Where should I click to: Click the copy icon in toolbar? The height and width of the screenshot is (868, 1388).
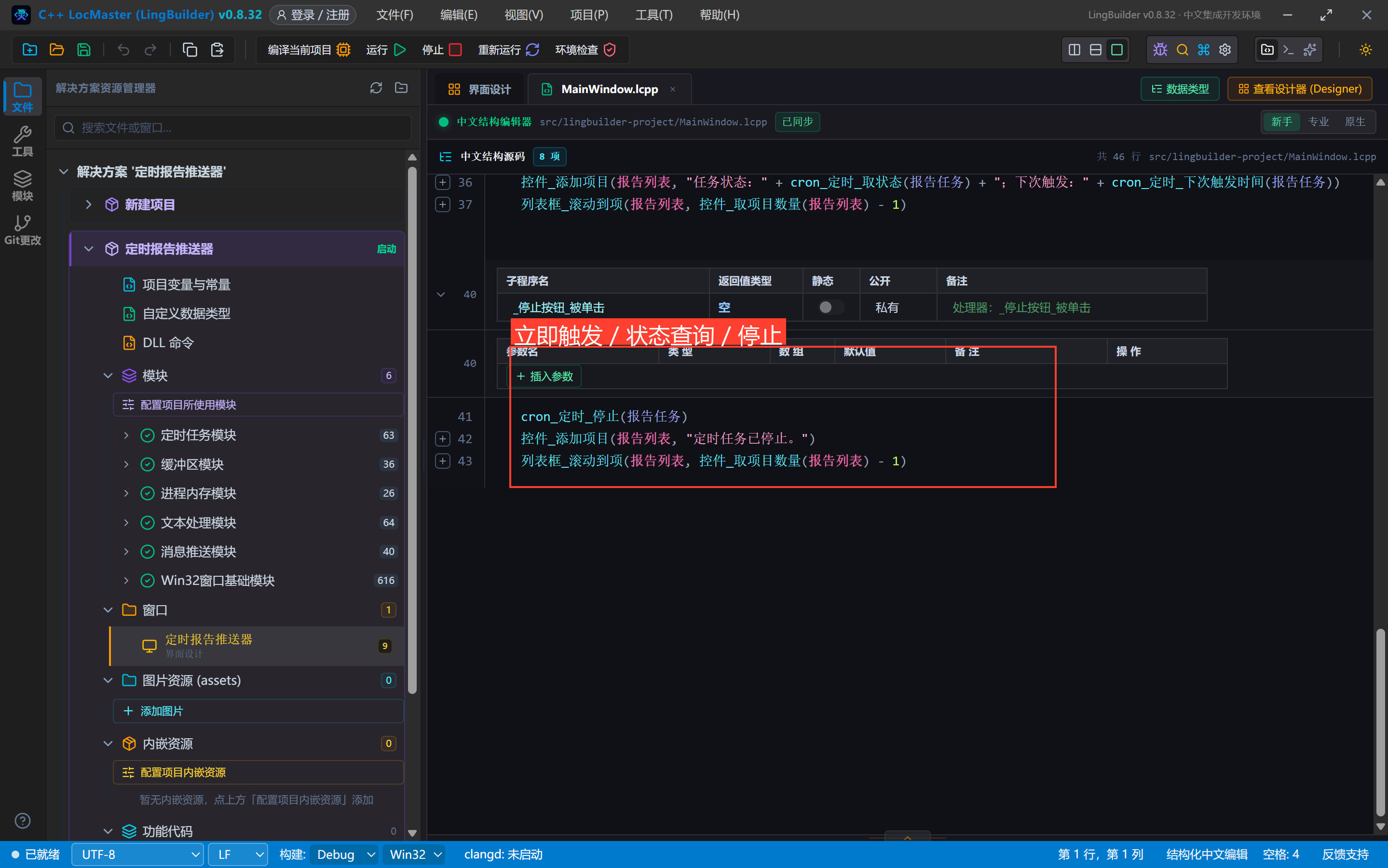pyautogui.click(x=190, y=50)
